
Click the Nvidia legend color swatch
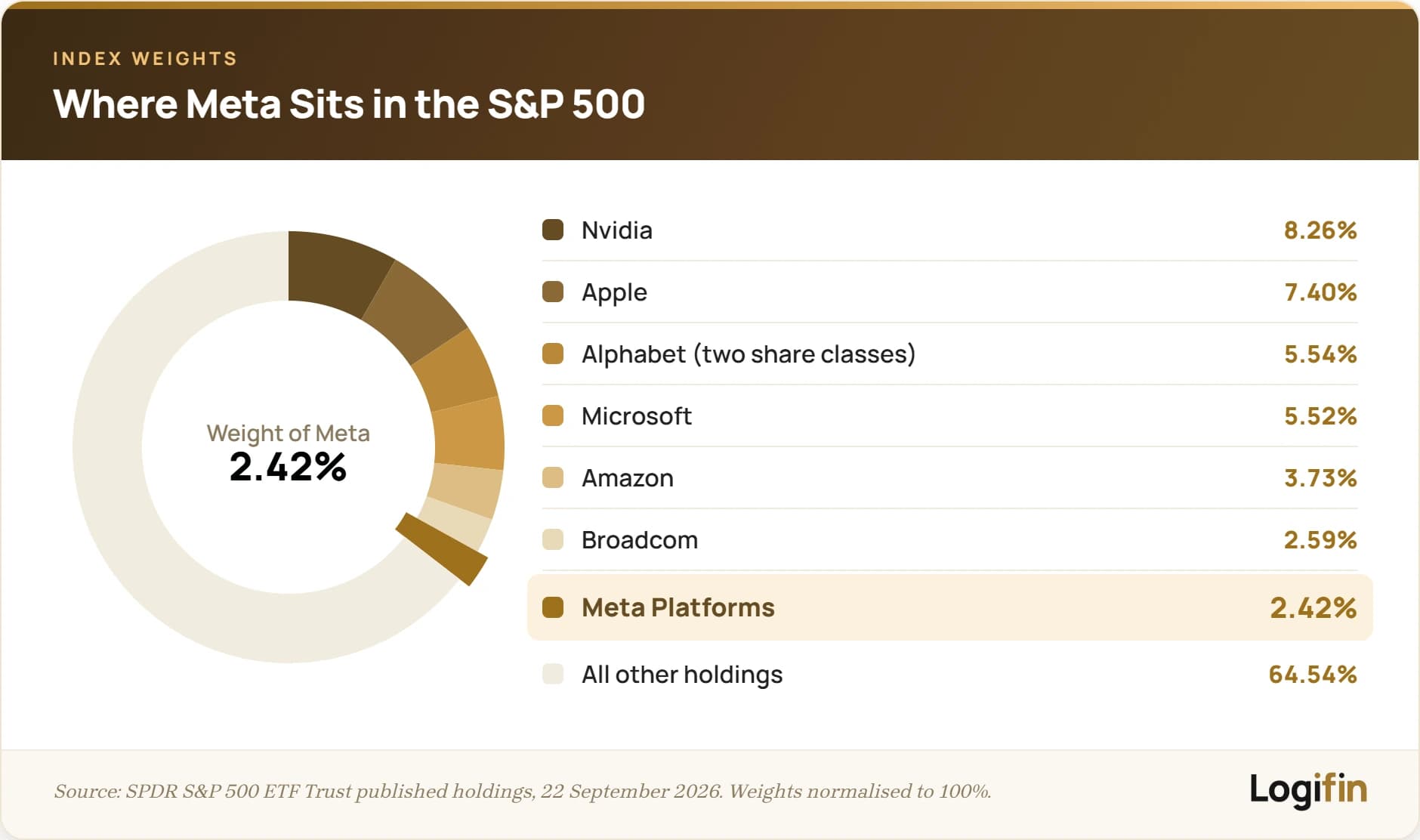553,230
